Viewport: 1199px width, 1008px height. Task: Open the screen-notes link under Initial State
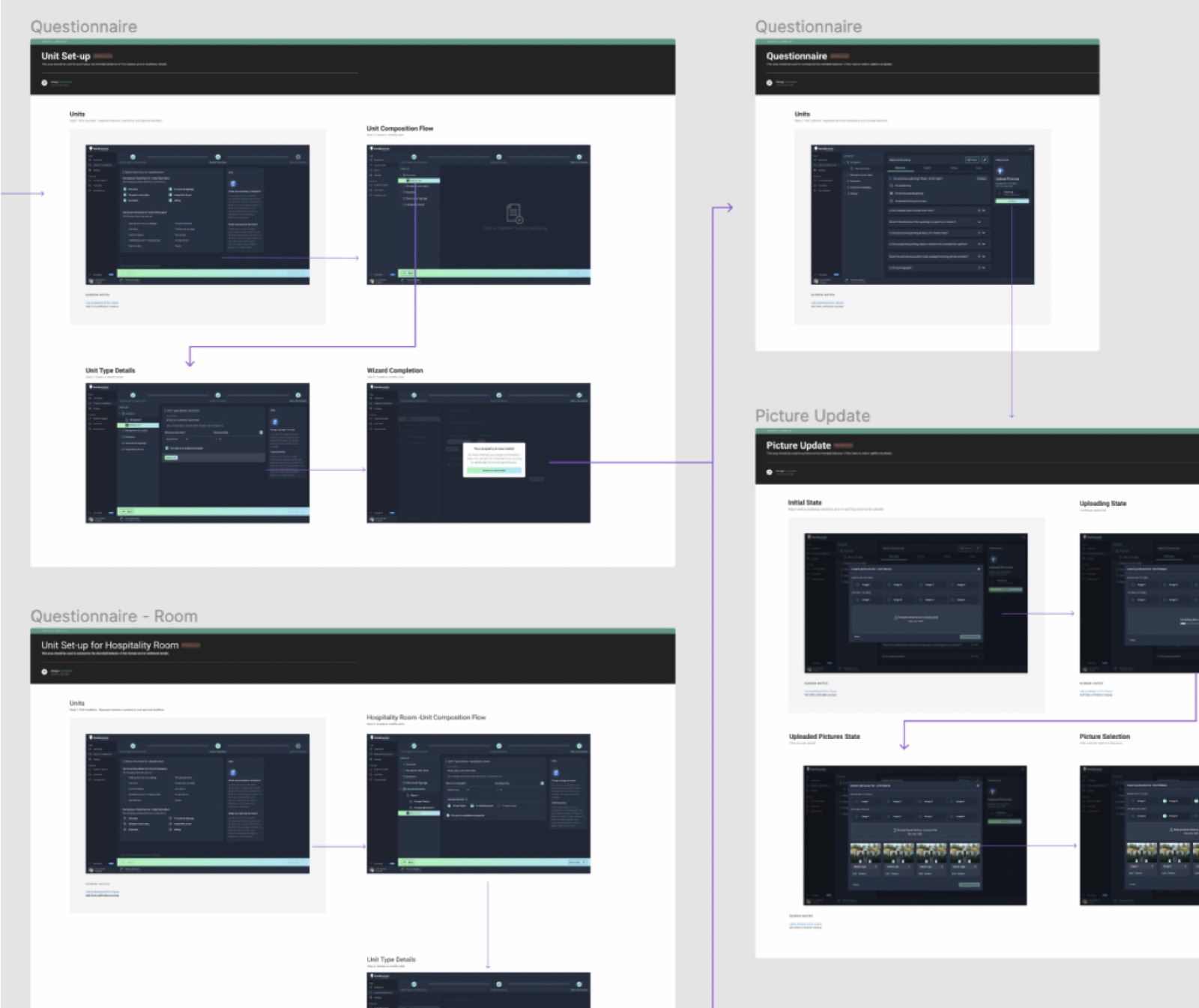click(821, 691)
